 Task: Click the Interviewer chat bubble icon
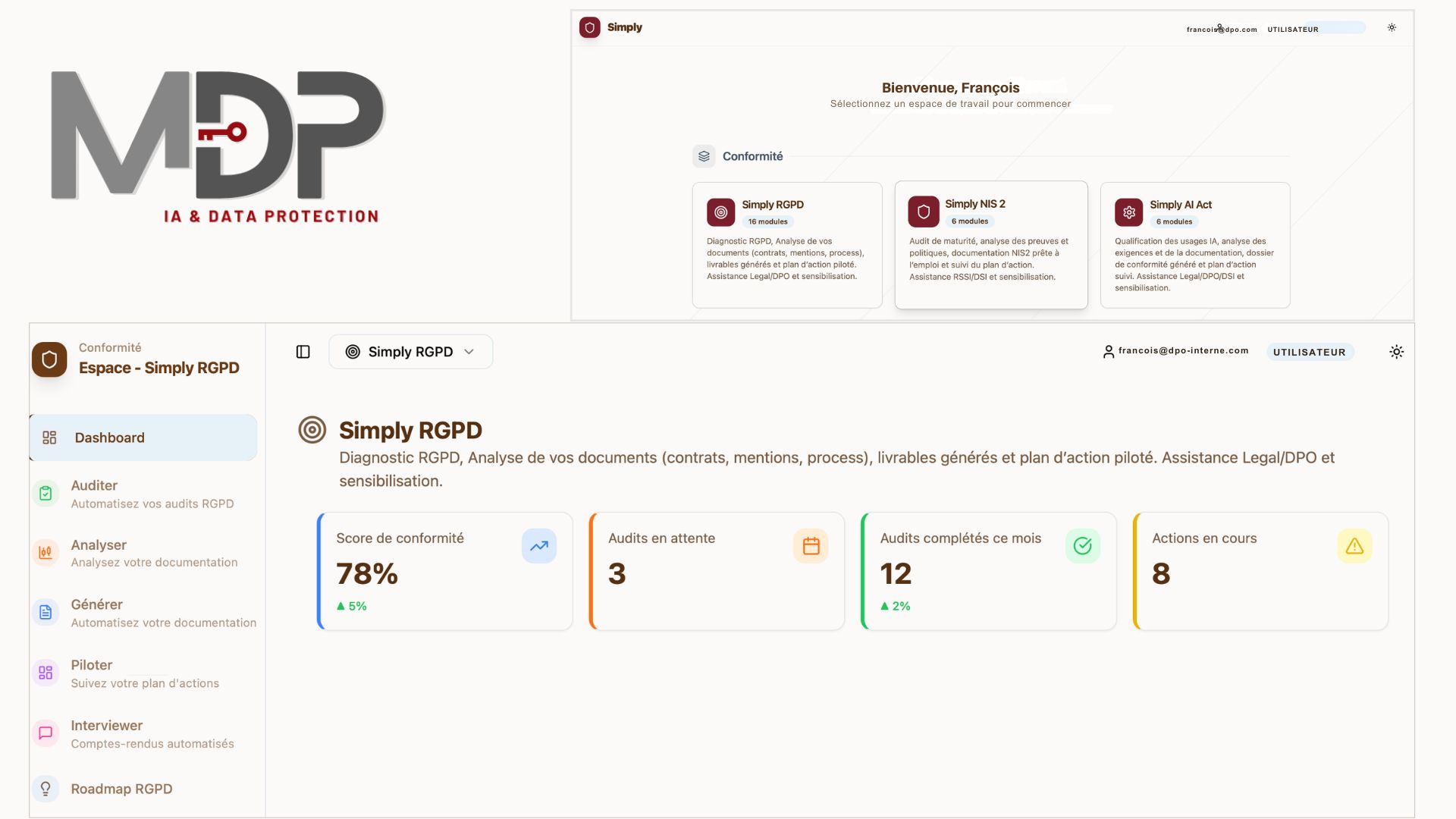pyautogui.click(x=45, y=733)
